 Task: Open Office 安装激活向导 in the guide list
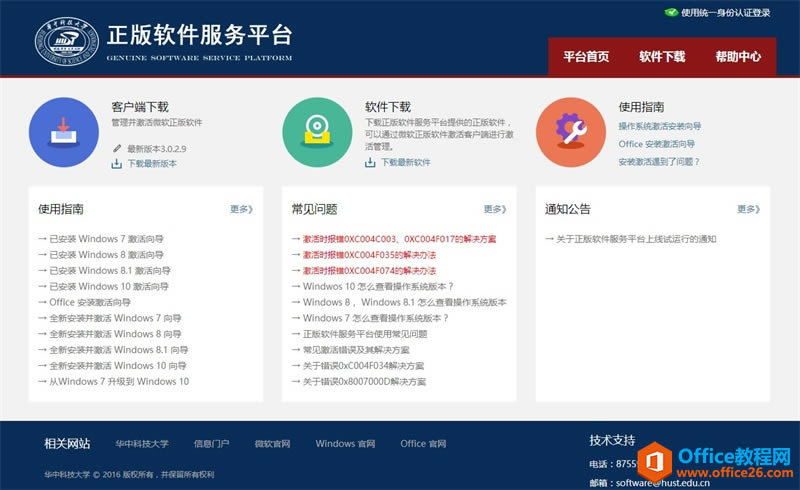point(90,302)
